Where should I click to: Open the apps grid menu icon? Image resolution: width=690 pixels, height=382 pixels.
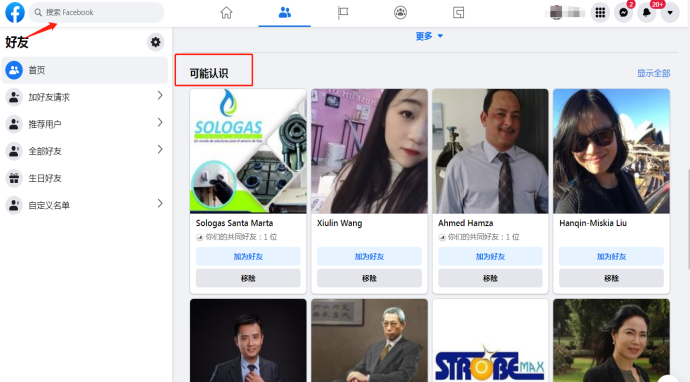600,13
